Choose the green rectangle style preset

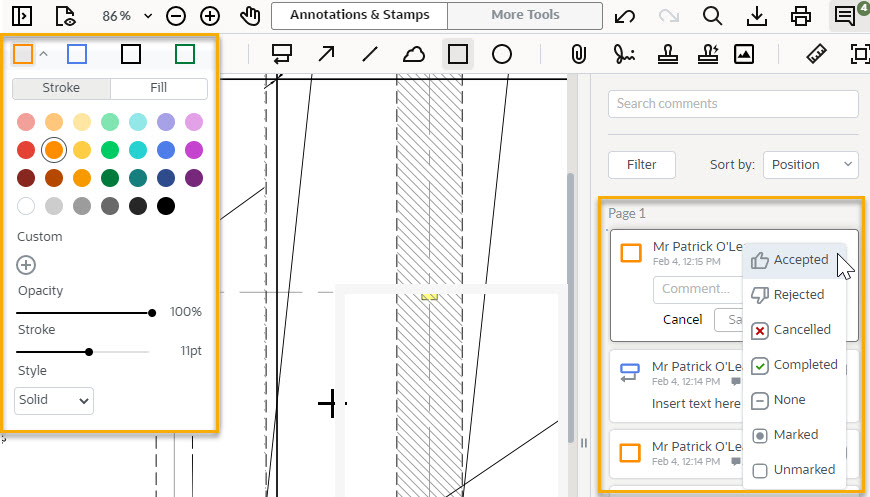185,54
